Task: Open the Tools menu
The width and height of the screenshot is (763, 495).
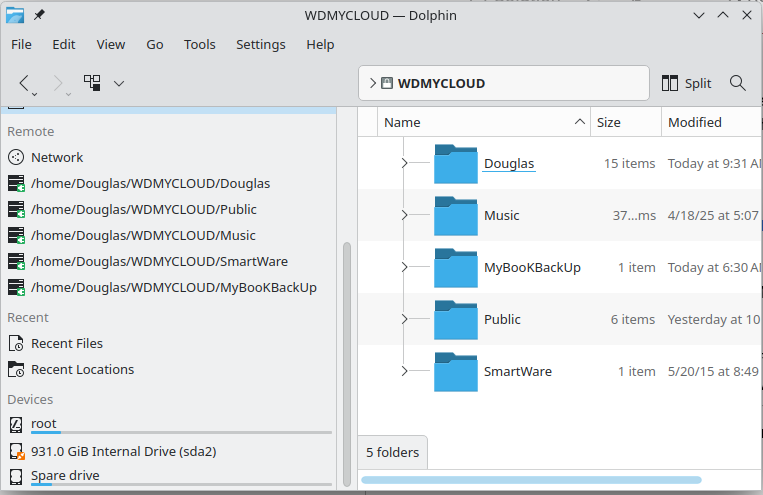Action: click(200, 44)
